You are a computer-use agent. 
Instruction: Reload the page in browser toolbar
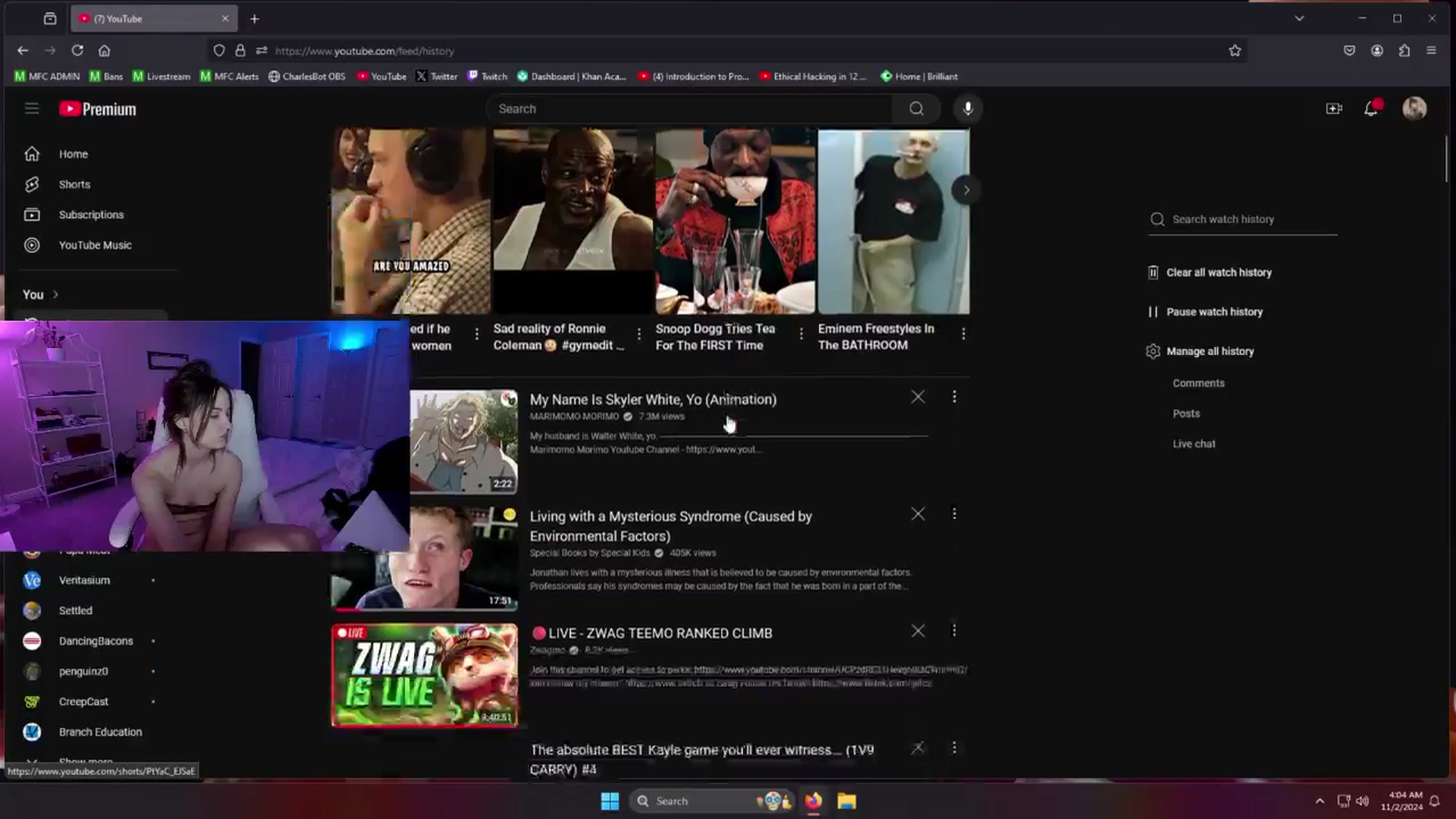tap(77, 51)
